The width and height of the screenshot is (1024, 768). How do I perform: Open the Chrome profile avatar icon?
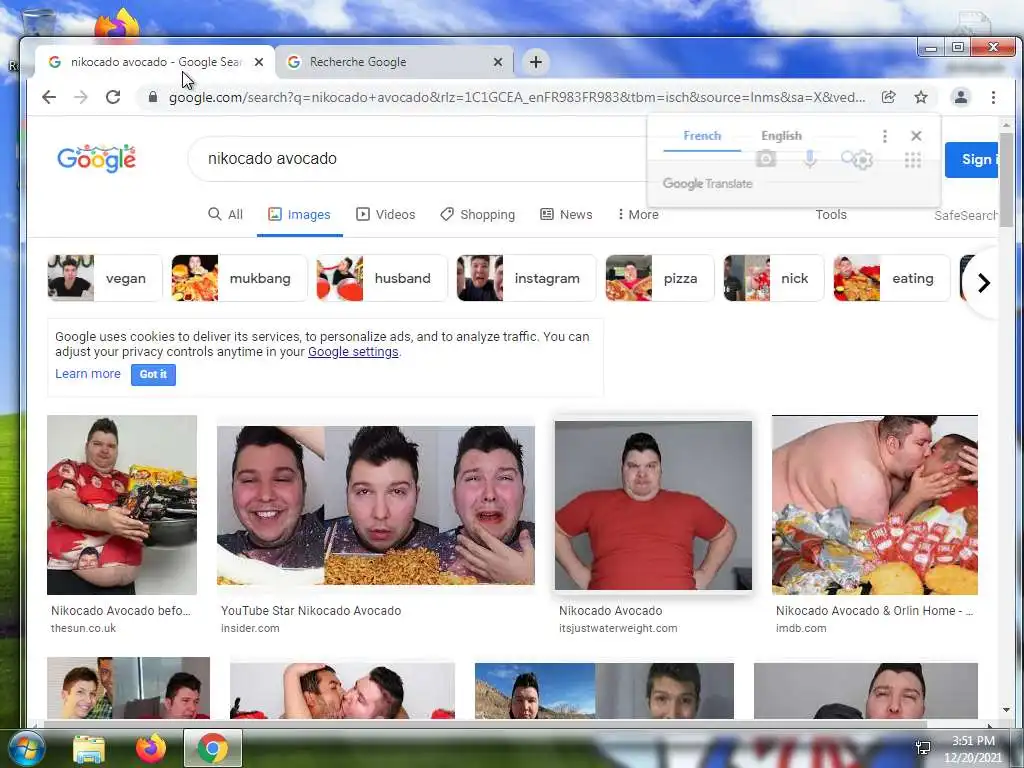[961, 97]
